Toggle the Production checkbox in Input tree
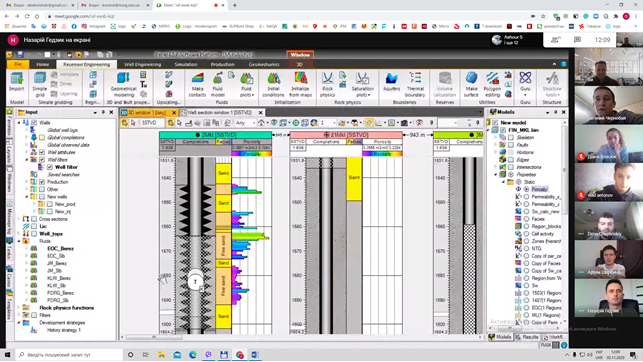This screenshot has height=362, width=643. pos(42,182)
